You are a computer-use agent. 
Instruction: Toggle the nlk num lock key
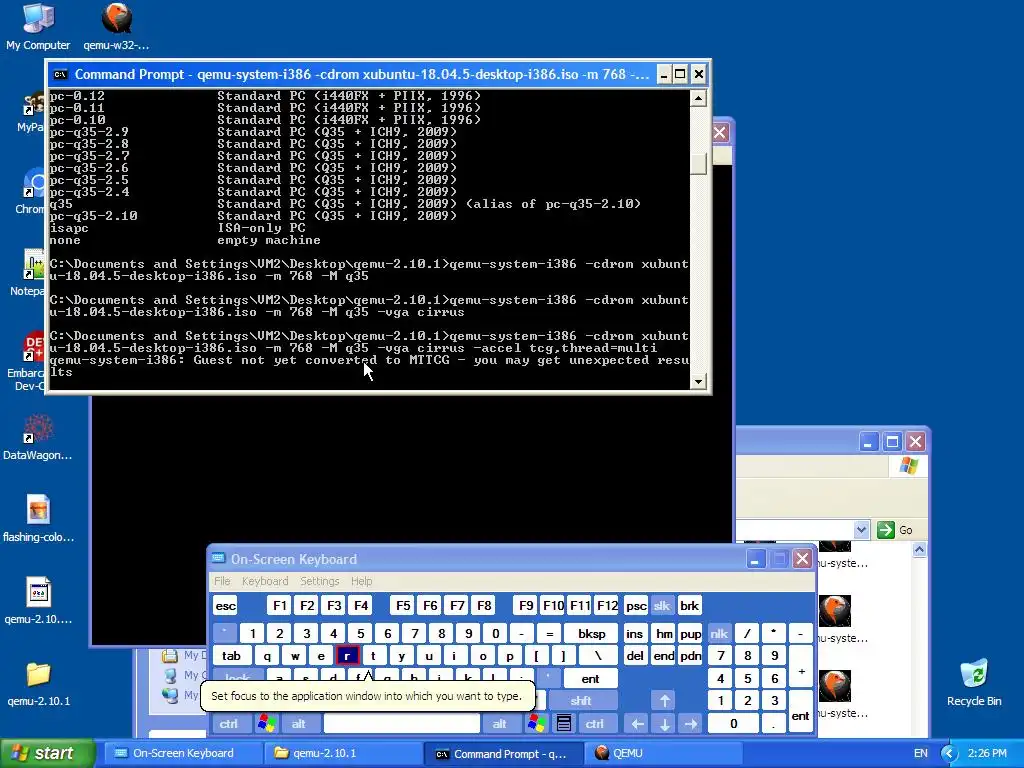coord(719,633)
